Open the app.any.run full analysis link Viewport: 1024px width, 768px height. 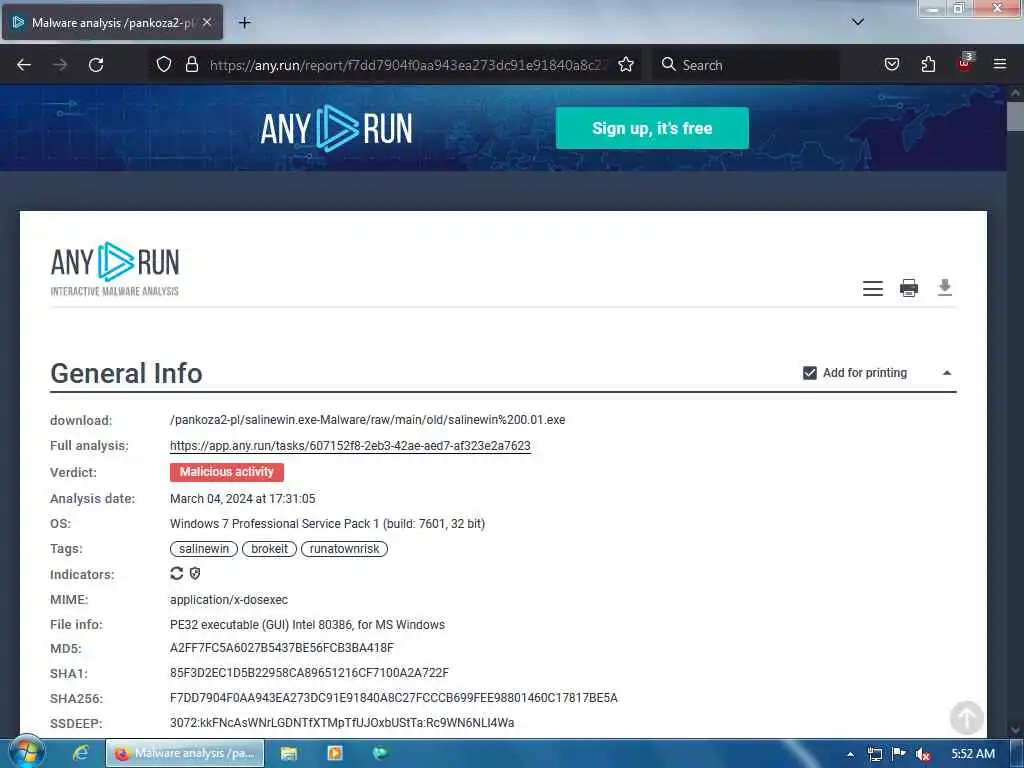(x=350, y=445)
